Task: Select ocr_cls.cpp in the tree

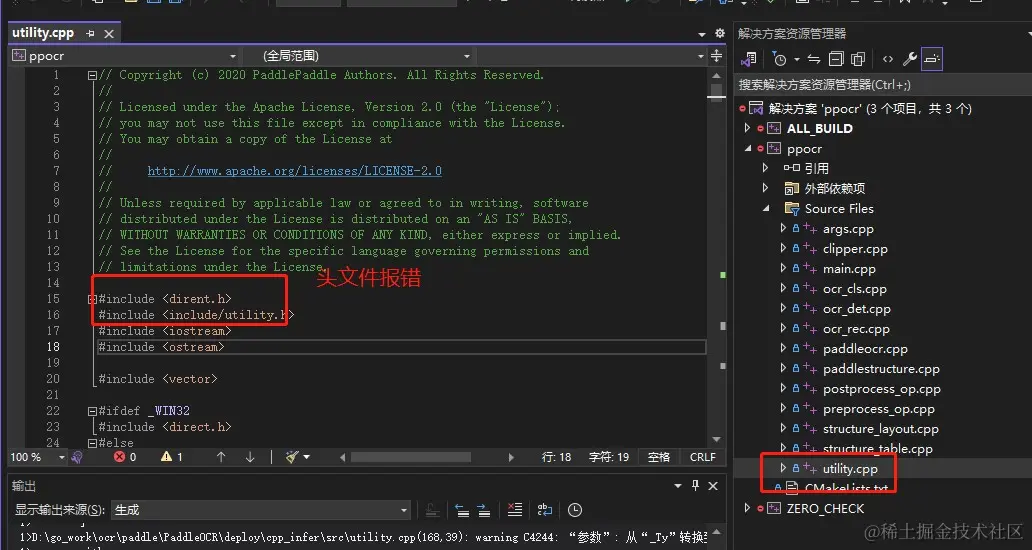Action: coord(854,289)
